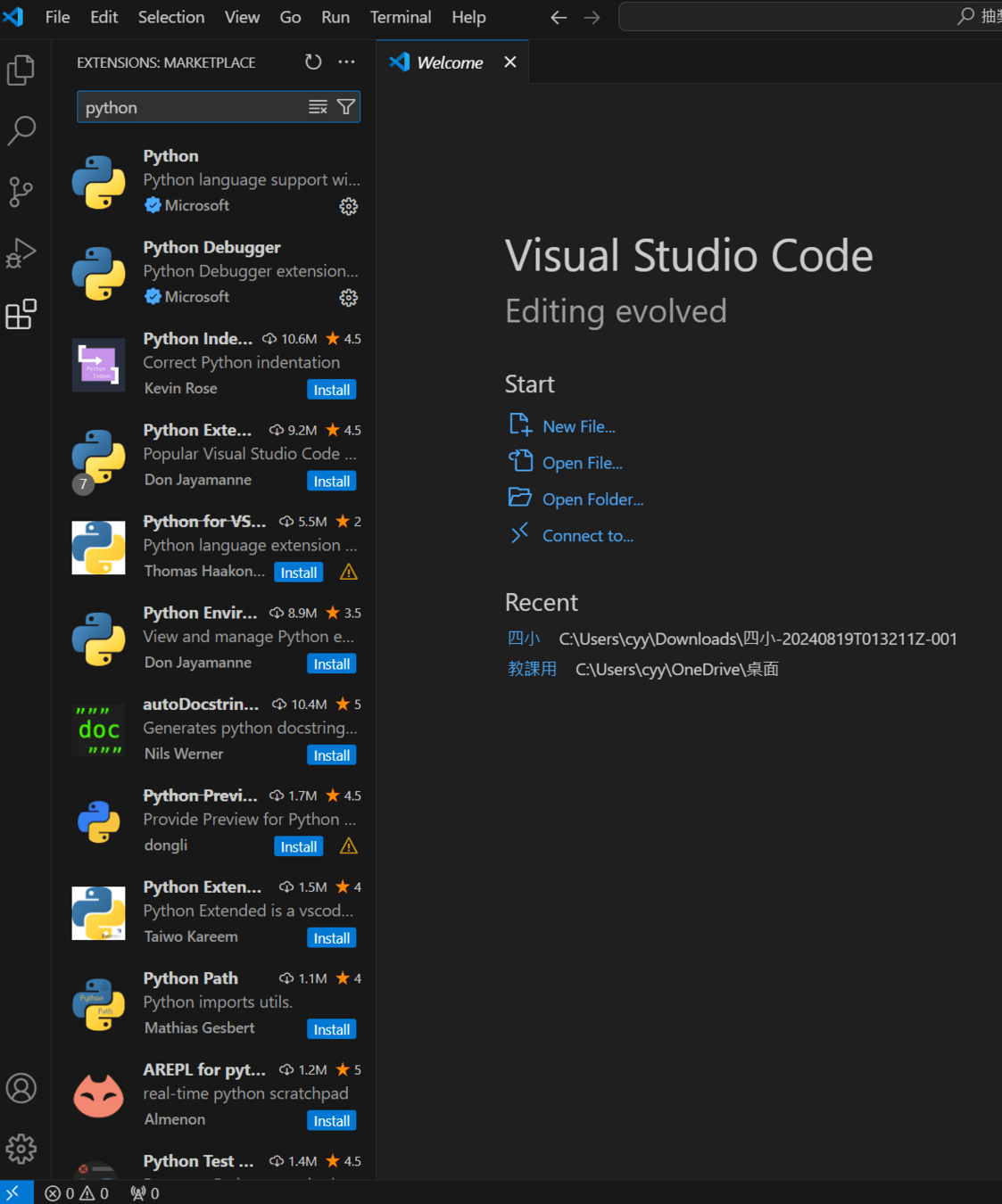
Task: Clear extensions search results
Action: click(x=318, y=107)
